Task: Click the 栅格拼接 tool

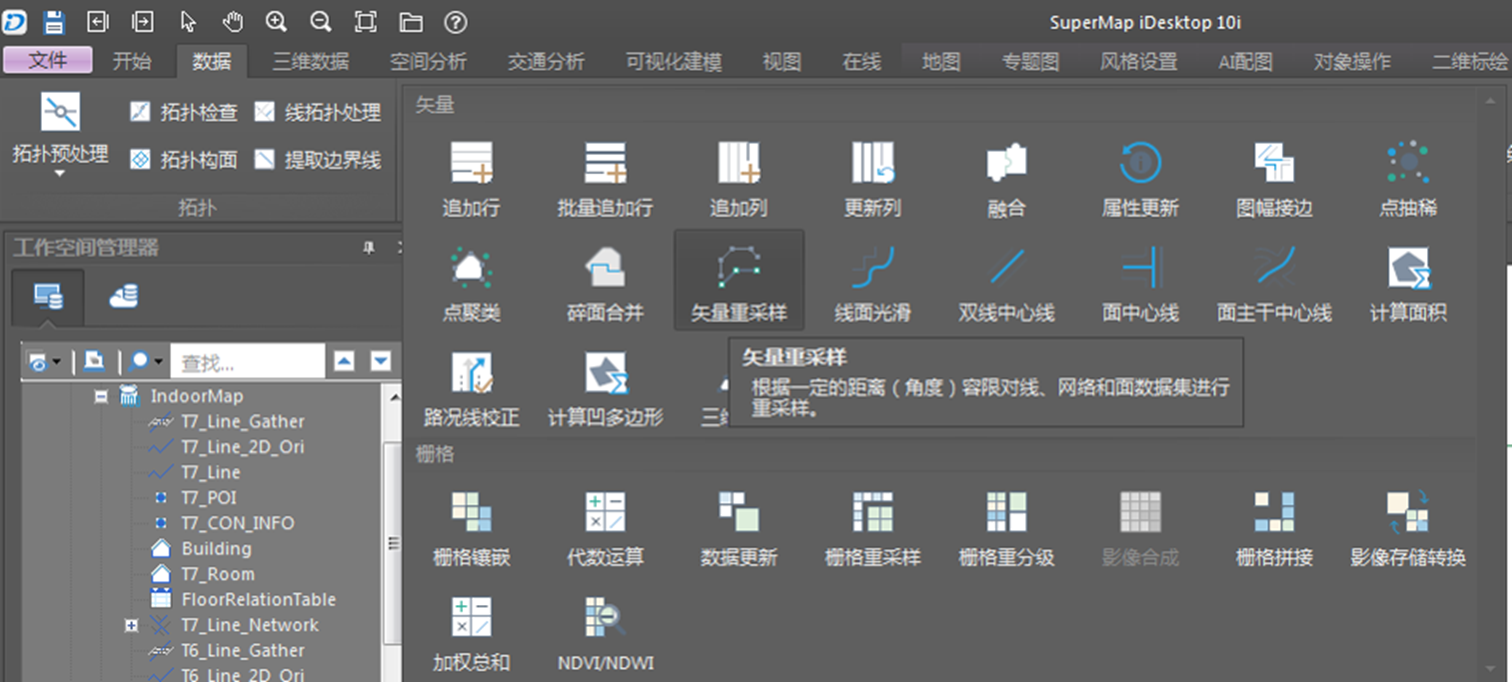Action: coord(1274,528)
